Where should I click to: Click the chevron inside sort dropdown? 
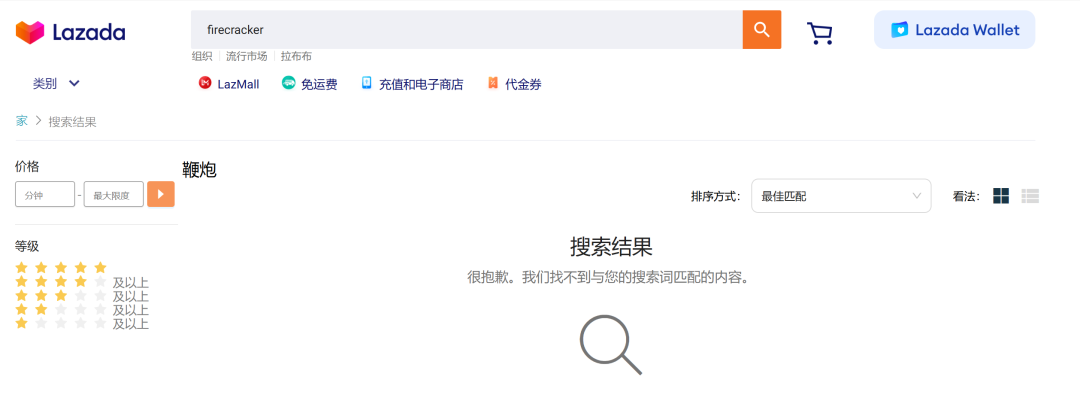pyautogui.click(x=917, y=196)
